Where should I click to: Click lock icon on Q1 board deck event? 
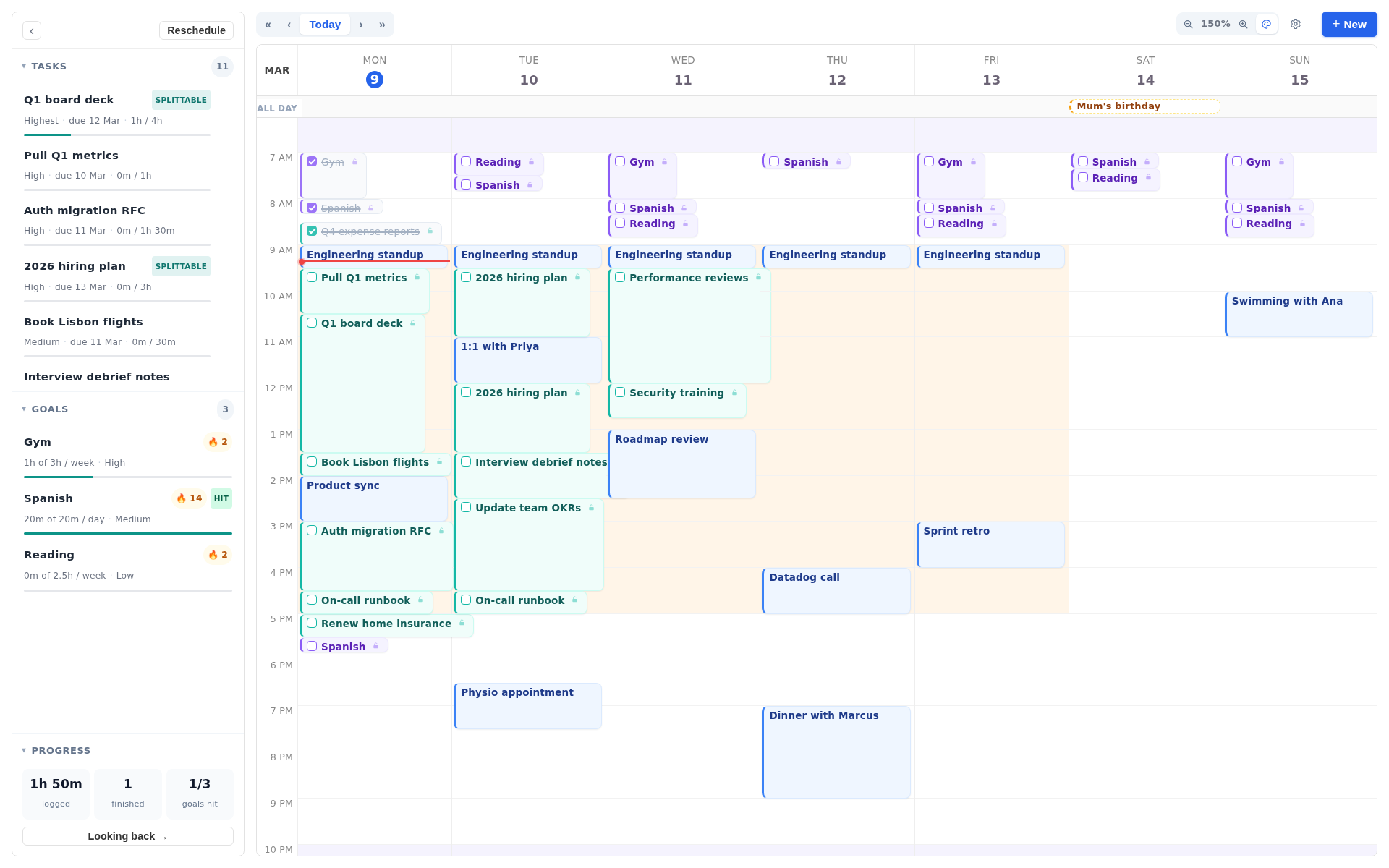[x=412, y=323]
